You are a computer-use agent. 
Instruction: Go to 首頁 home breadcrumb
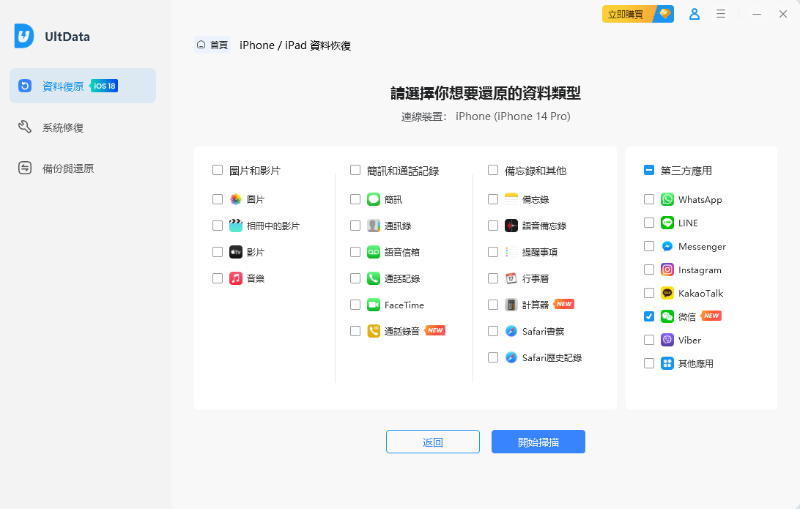click(x=212, y=45)
